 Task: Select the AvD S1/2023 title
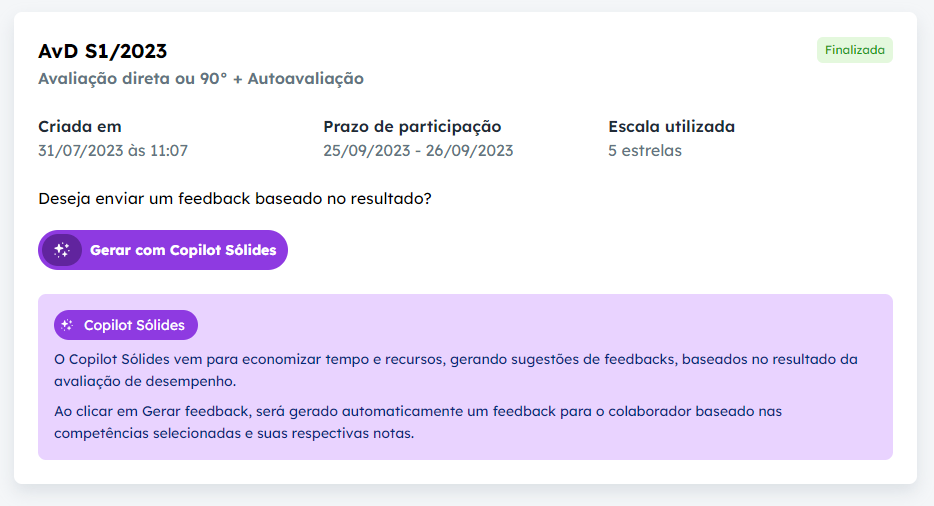(102, 51)
